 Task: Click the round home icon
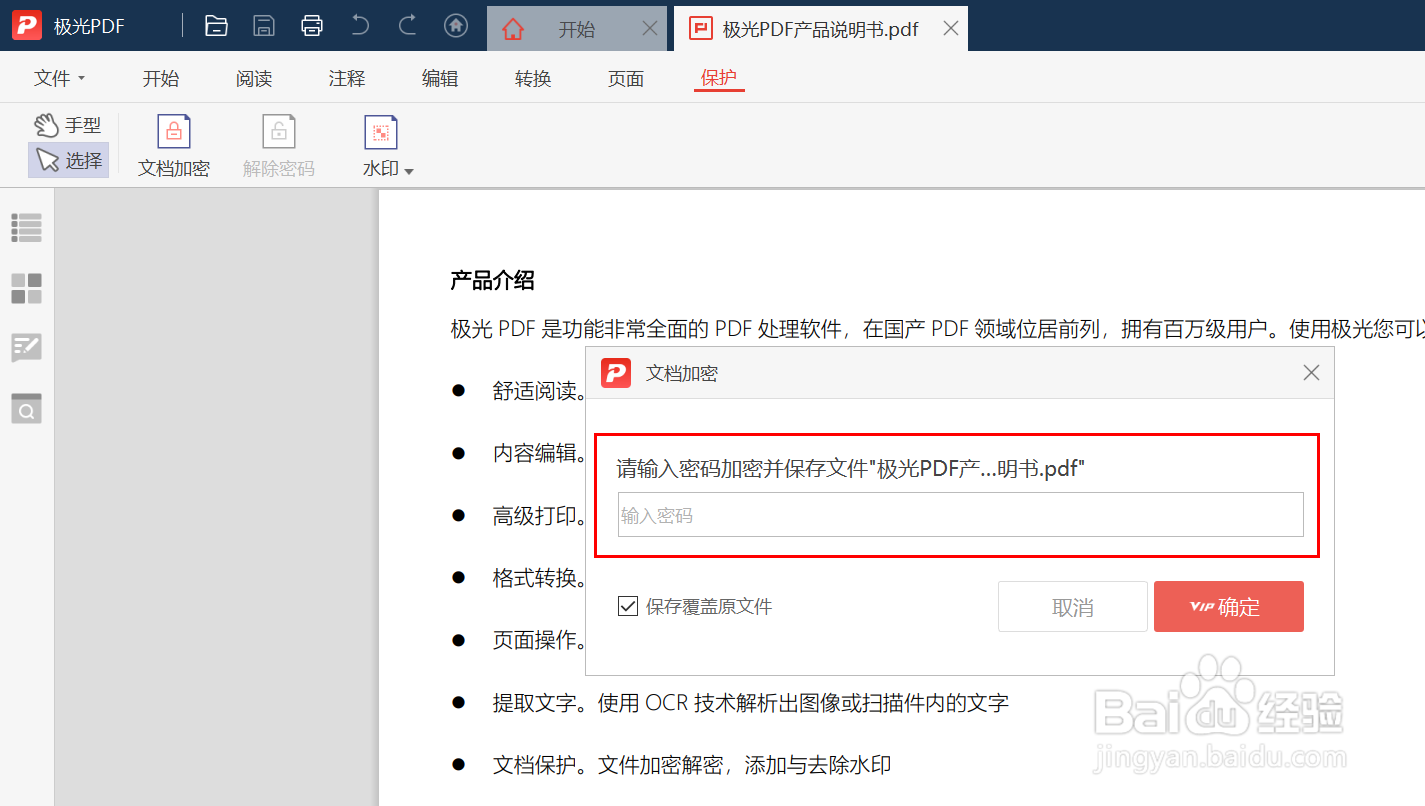456,26
